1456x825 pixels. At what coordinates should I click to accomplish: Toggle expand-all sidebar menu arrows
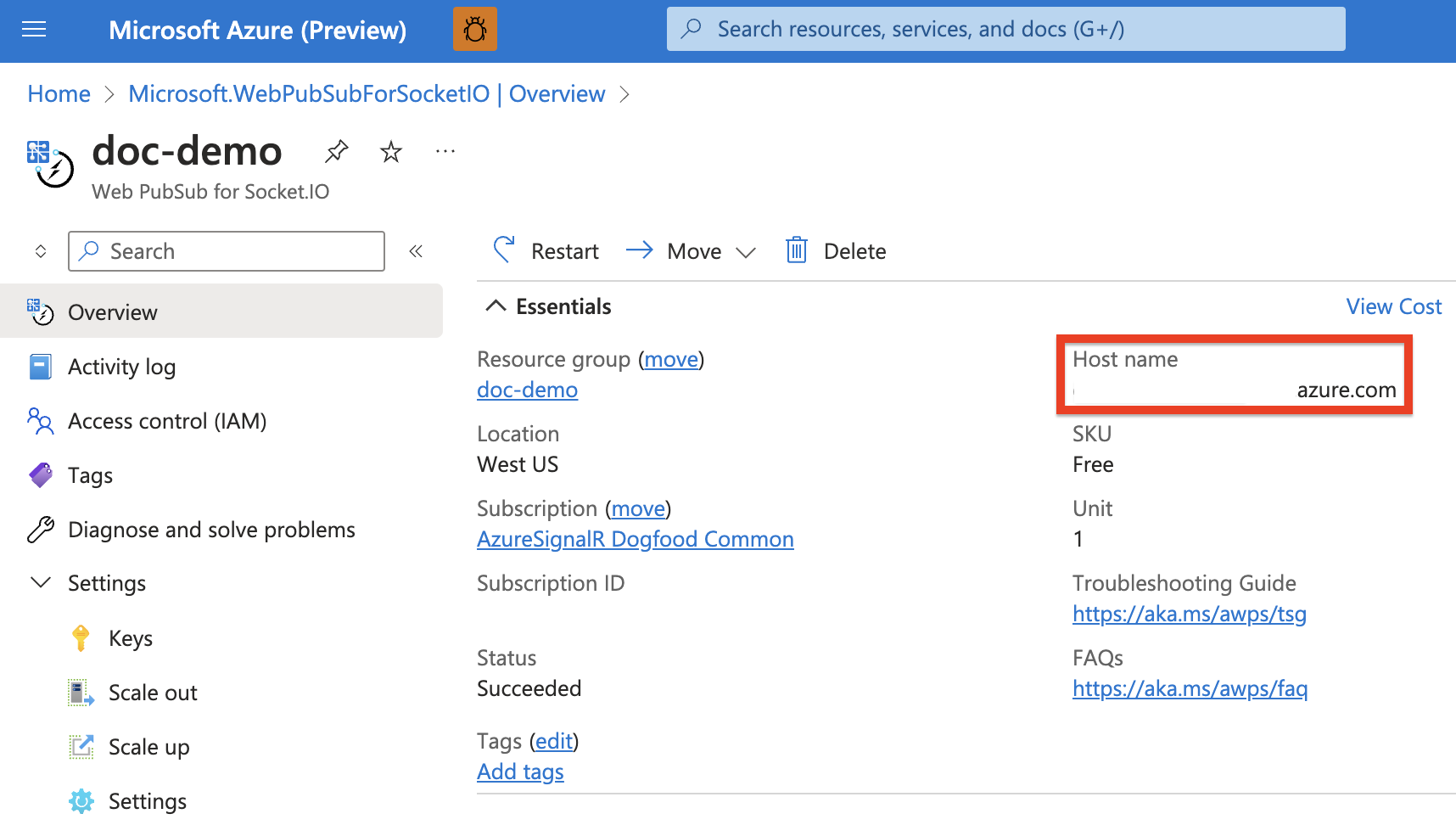40,251
